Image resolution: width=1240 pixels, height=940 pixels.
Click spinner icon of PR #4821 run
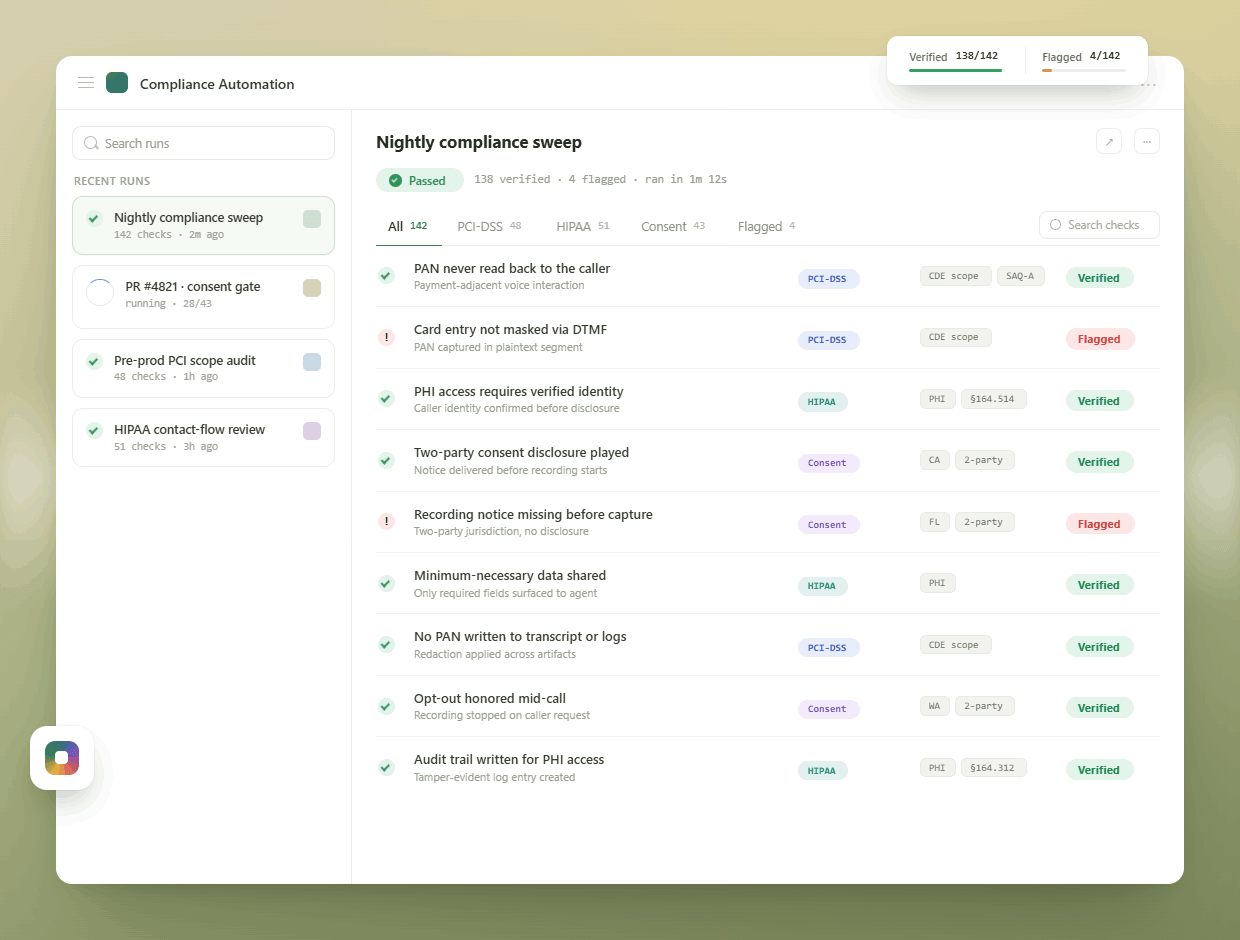tap(100, 293)
